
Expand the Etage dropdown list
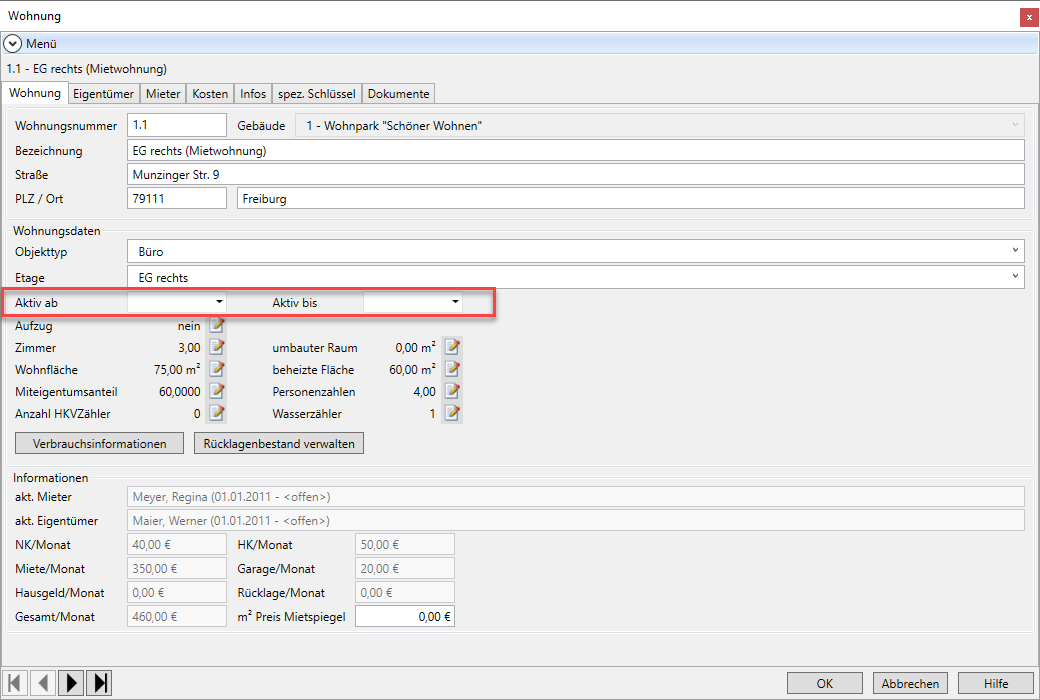[x=1015, y=276]
